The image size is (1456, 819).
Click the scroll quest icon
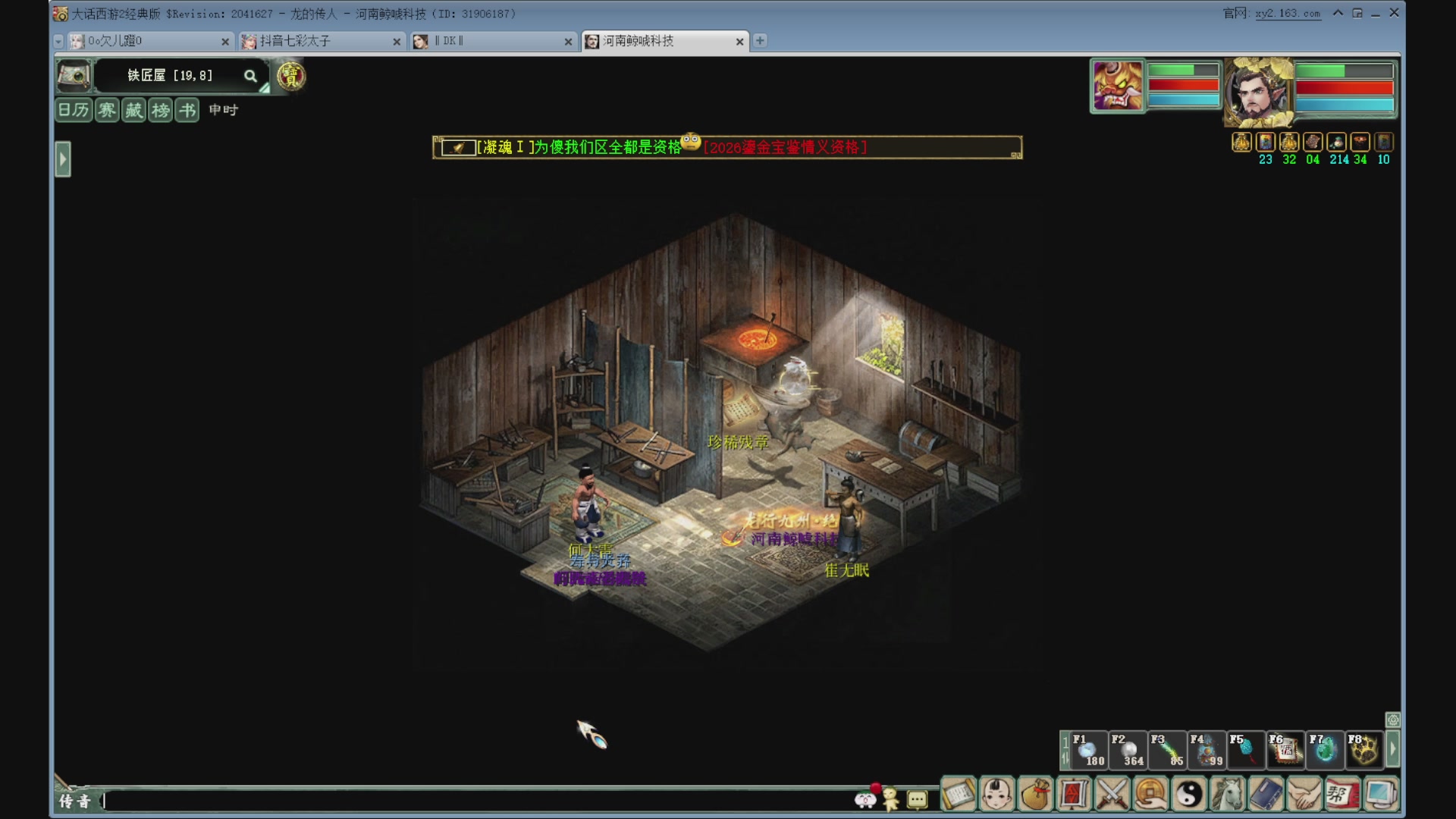pyautogui.click(x=959, y=794)
